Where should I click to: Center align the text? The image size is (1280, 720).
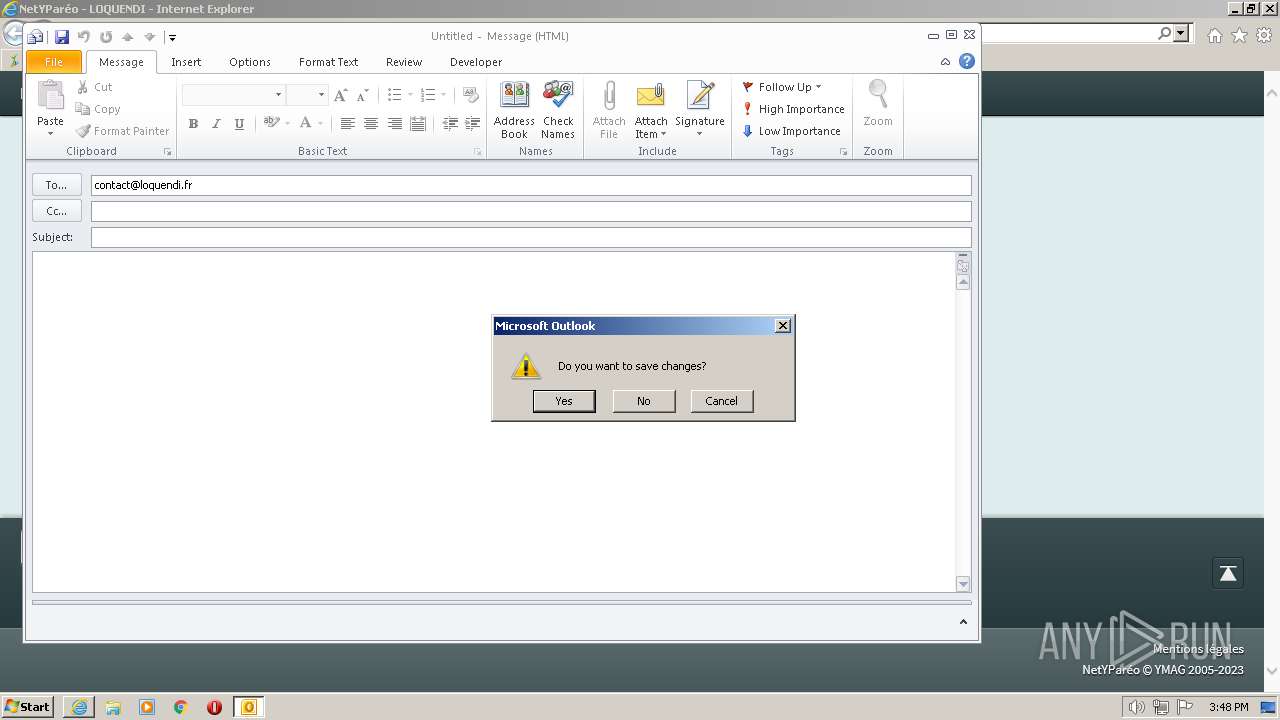371,124
